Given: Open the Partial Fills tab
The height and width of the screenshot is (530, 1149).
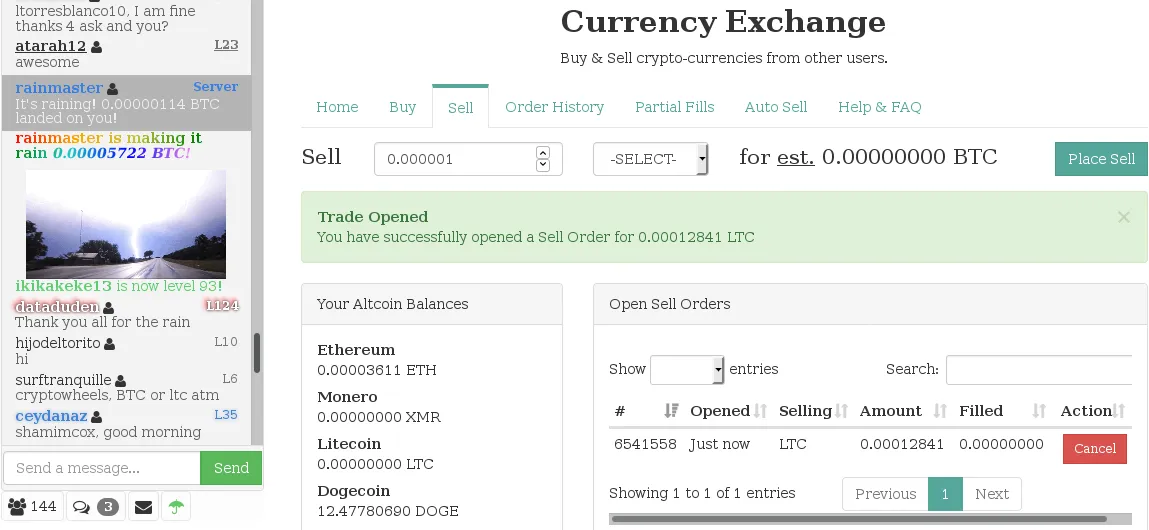Looking at the screenshot, I should [x=675, y=107].
